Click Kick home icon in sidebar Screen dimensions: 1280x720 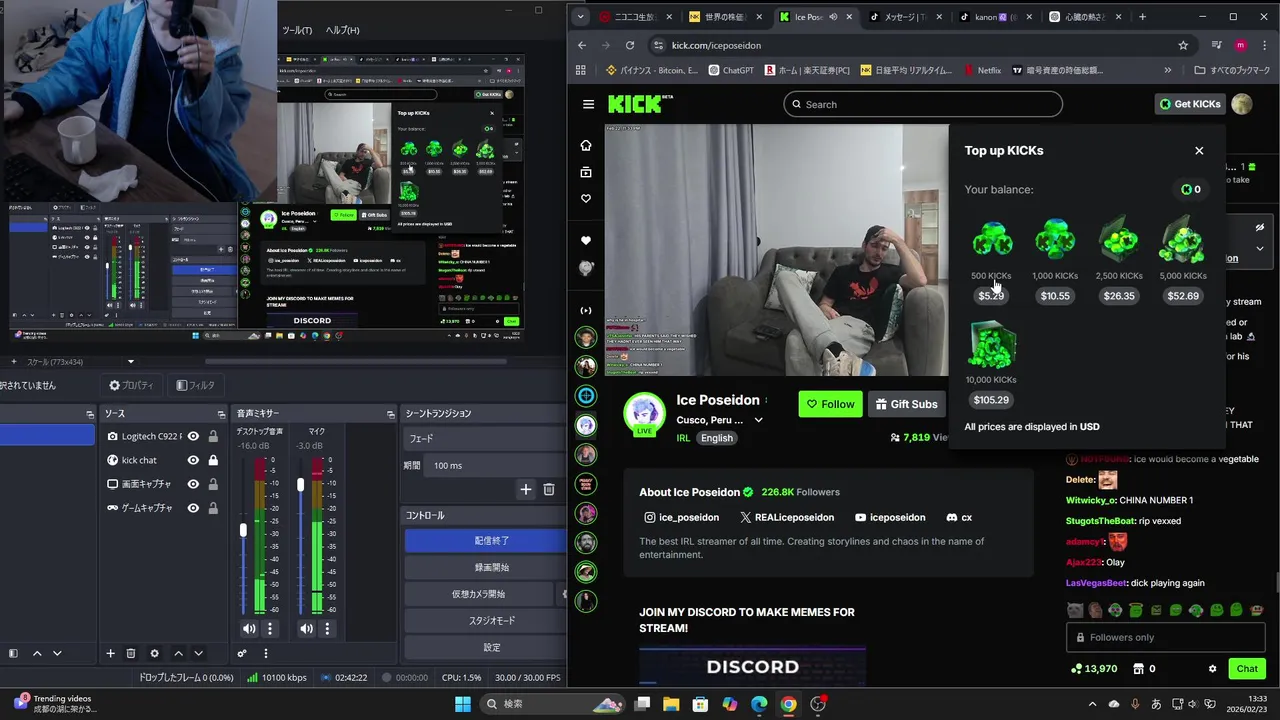586,146
